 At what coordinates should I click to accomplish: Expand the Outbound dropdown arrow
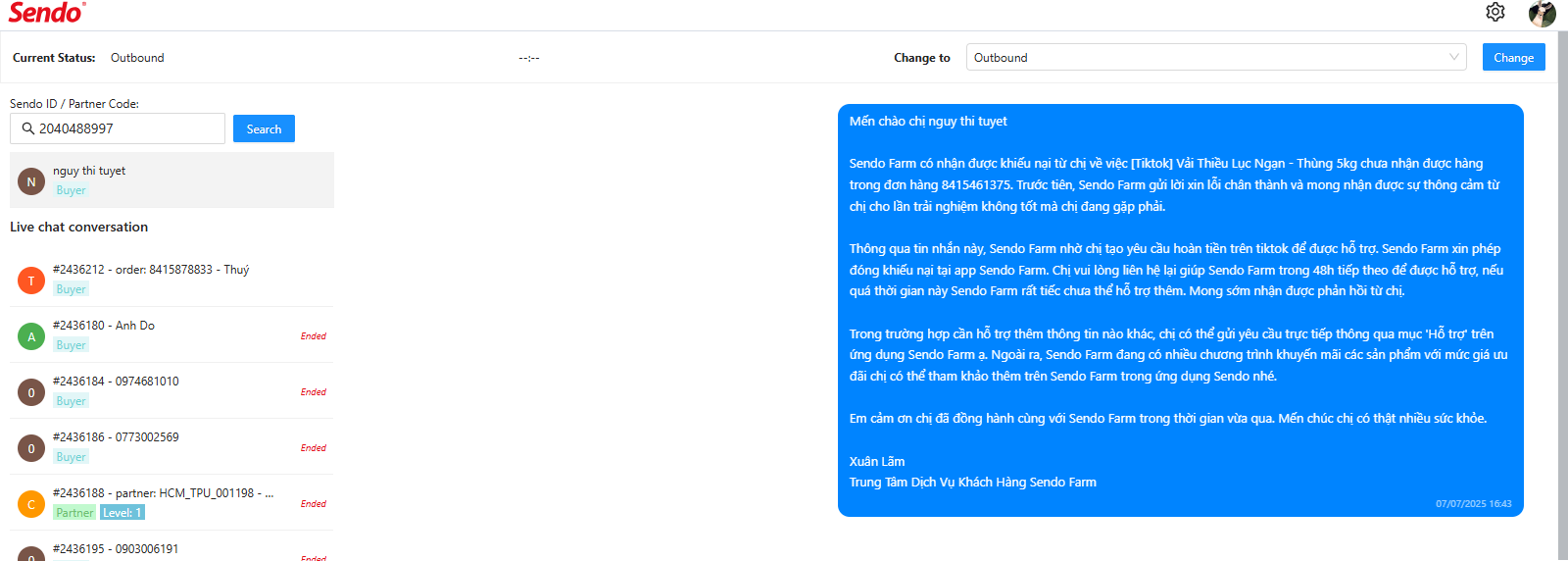click(1454, 57)
